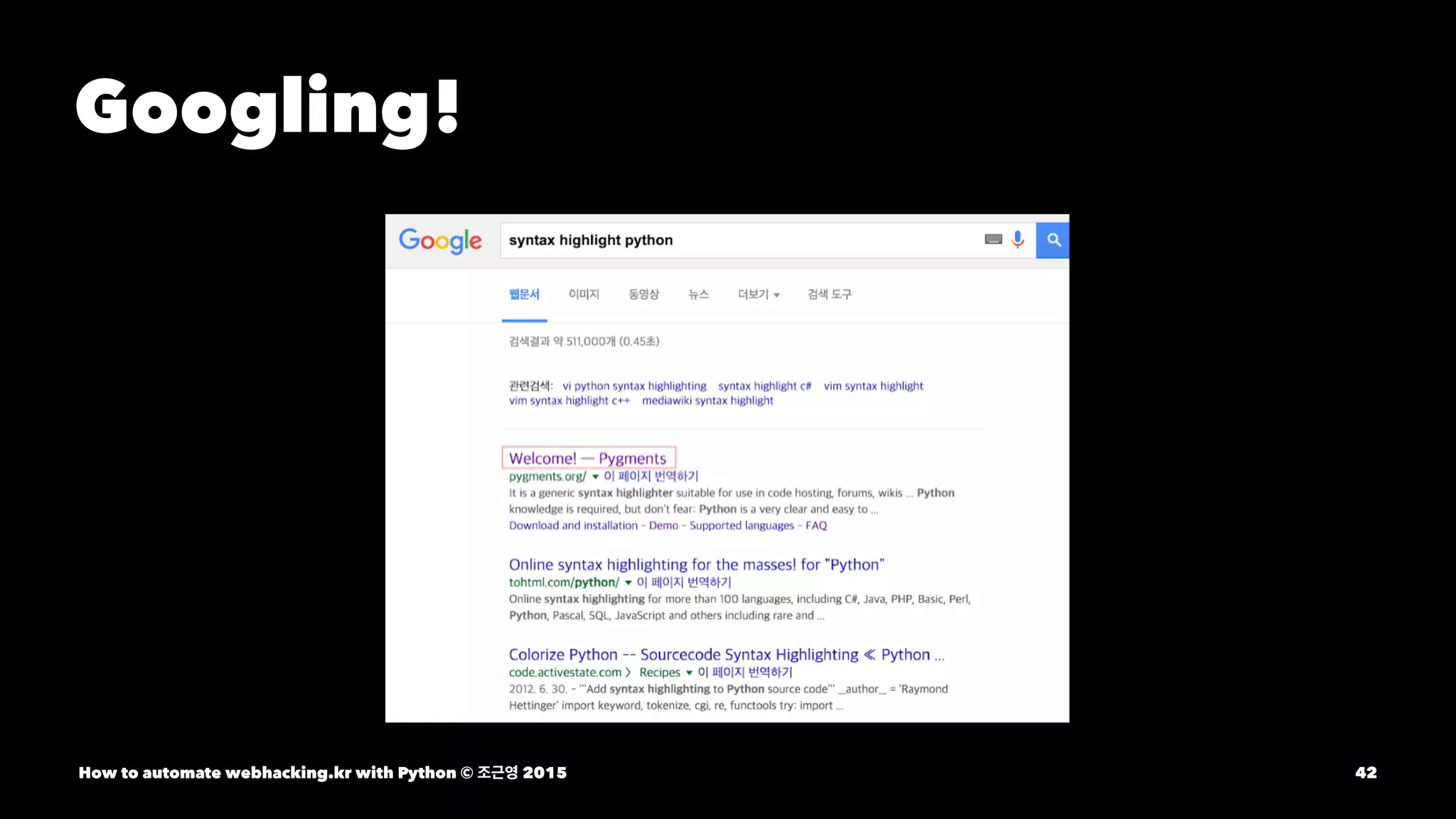Click the 'Recipes' breadcrumb text

660,673
